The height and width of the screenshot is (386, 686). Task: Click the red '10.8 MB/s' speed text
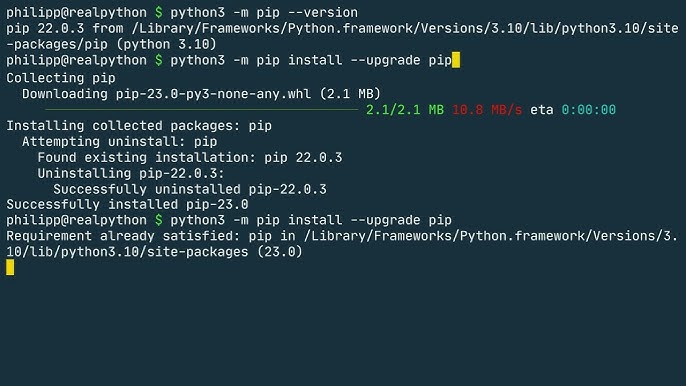[x=487, y=109]
